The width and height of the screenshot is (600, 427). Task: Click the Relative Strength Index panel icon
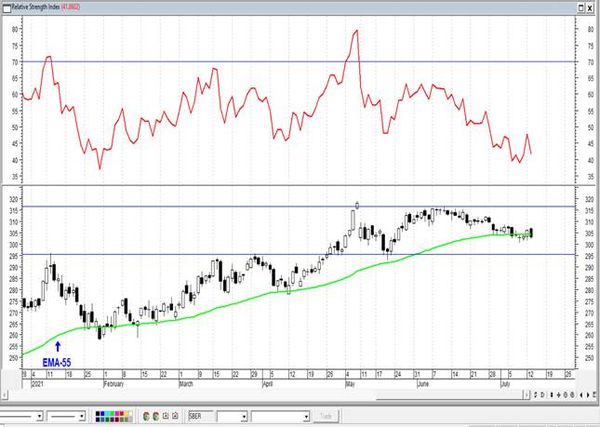pos(7,8)
